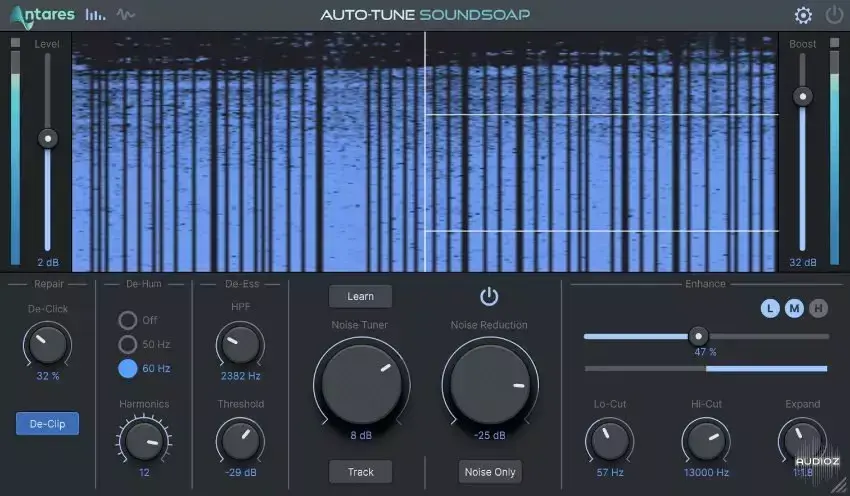Image resolution: width=850 pixels, height=496 pixels.
Task: Select the 50 Hz De-Hum option
Action: point(127,344)
